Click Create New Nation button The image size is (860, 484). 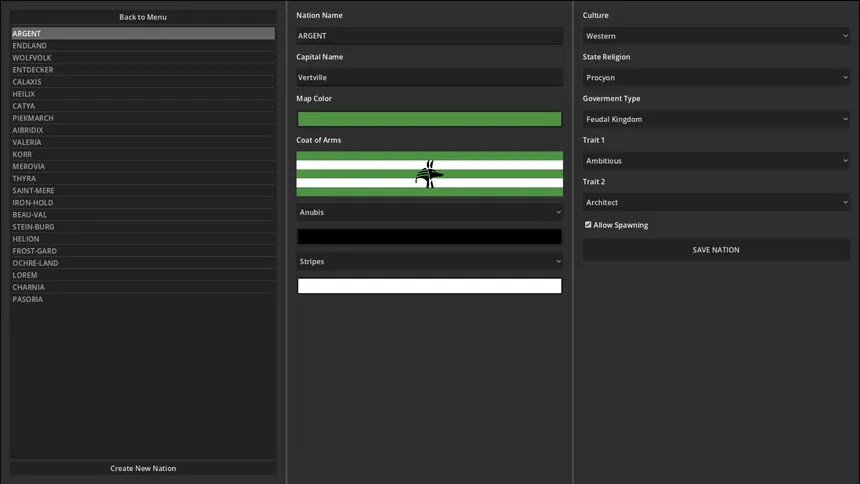click(143, 468)
